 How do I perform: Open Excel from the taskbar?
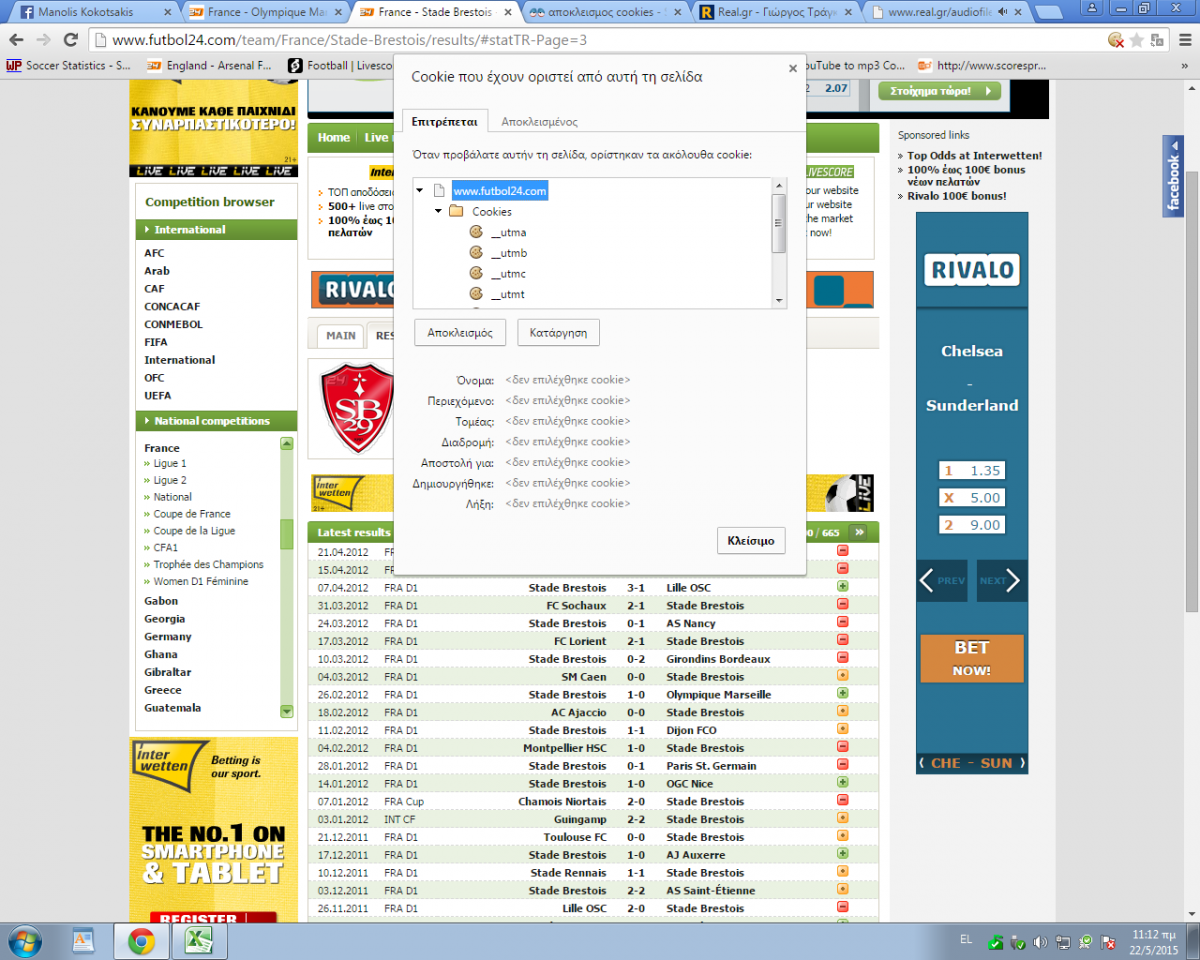198,941
